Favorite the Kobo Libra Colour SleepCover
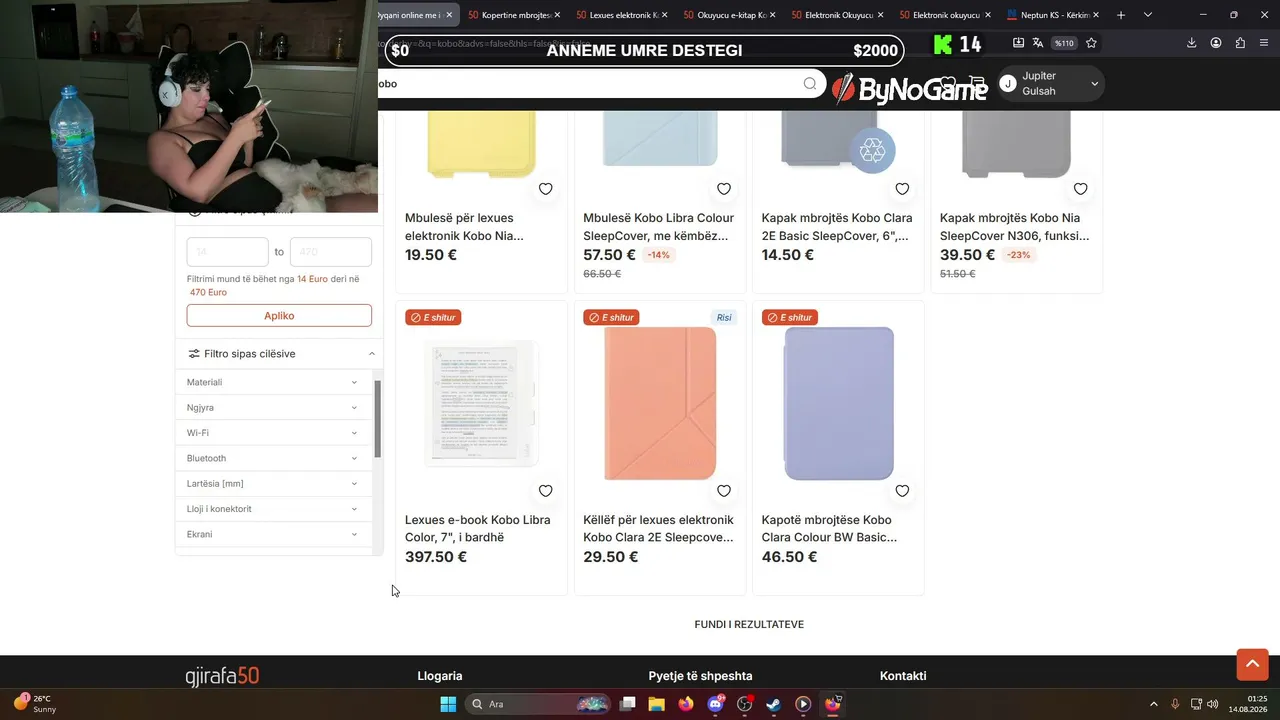 tap(724, 189)
